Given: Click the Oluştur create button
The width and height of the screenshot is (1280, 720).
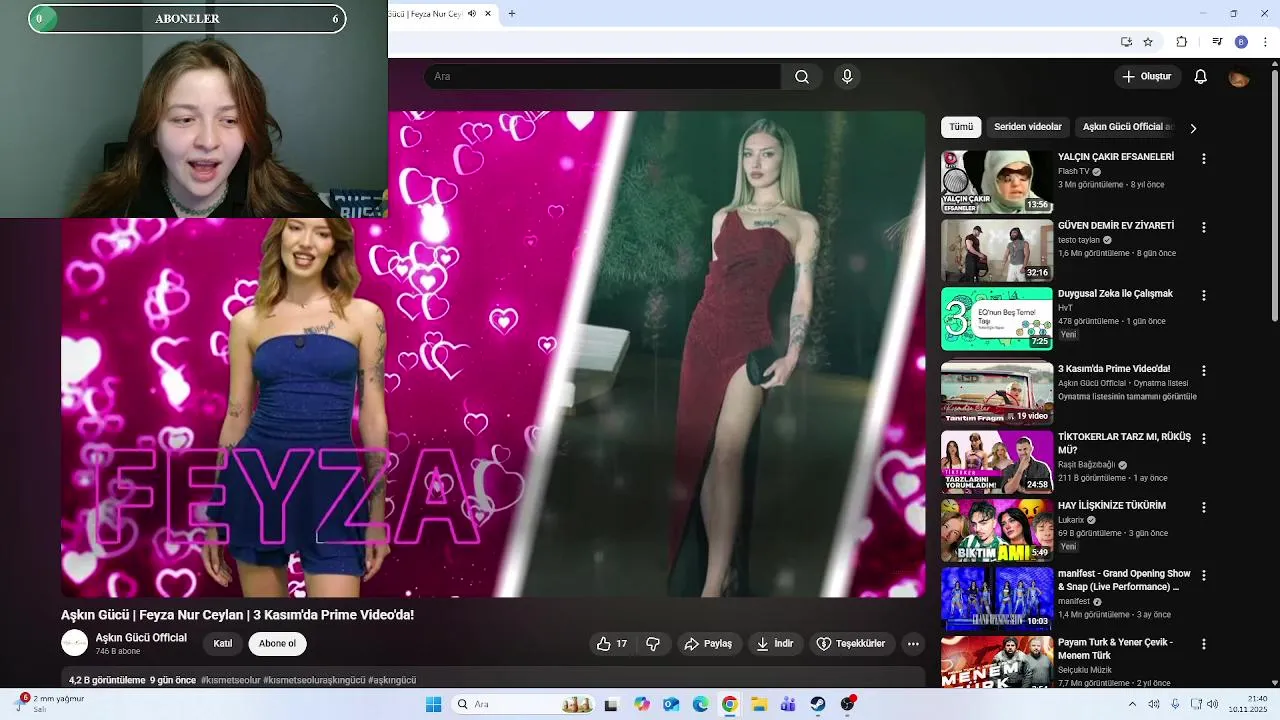Looking at the screenshot, I should [1146, 77].
